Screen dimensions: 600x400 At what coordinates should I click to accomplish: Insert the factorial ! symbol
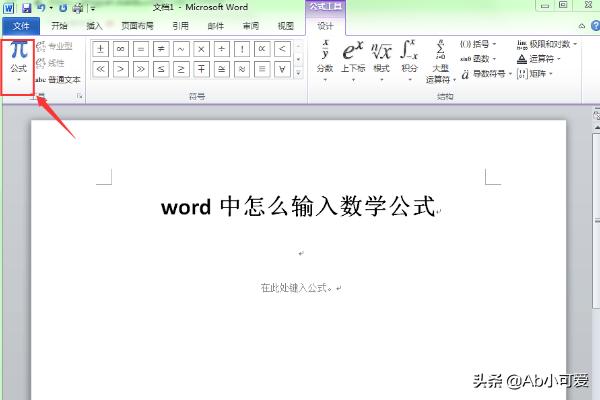click(242, 49)
